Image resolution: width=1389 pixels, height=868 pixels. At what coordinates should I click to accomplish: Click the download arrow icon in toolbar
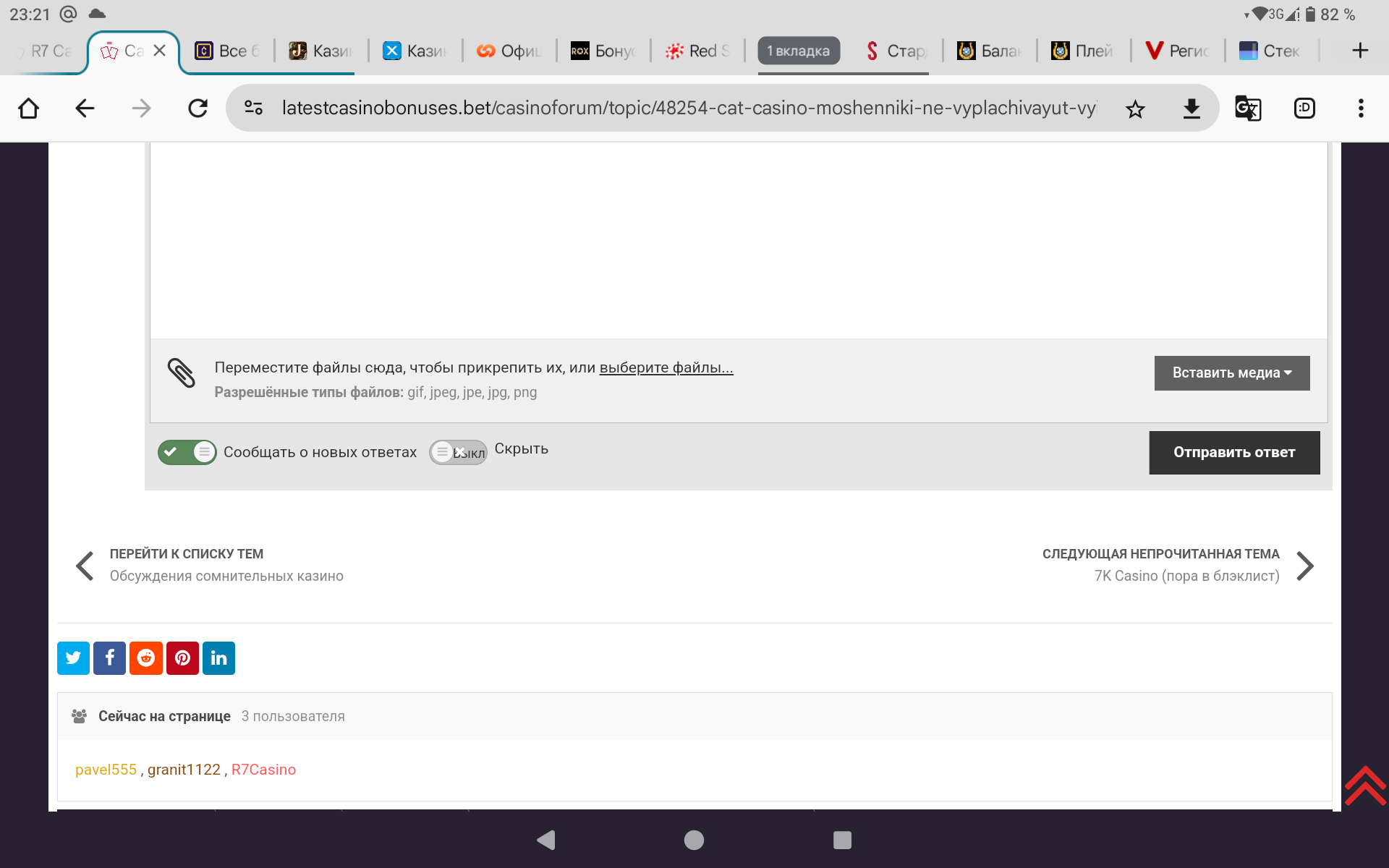pyautogui.click(x=1192, y=109)
